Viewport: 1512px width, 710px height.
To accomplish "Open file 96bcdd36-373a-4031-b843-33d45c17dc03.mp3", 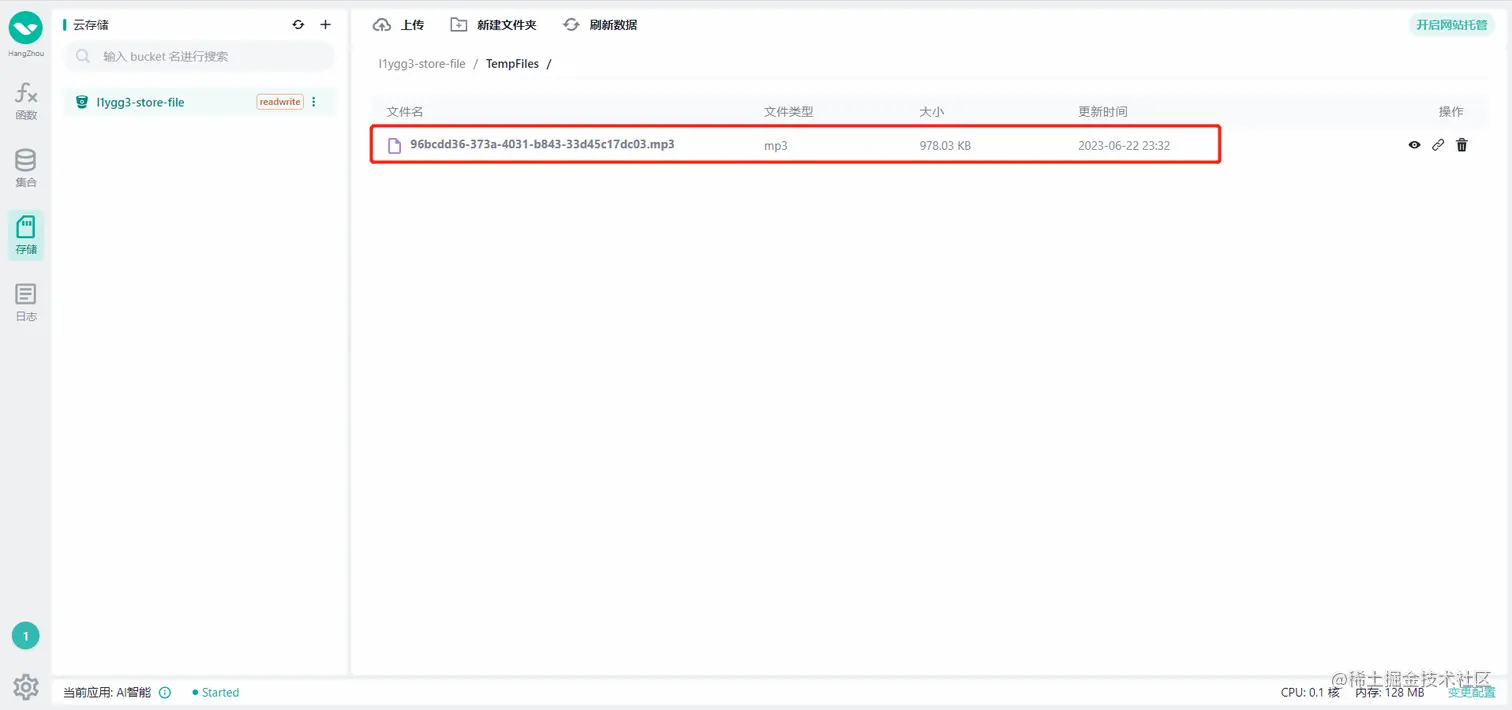I will (542, 145).
